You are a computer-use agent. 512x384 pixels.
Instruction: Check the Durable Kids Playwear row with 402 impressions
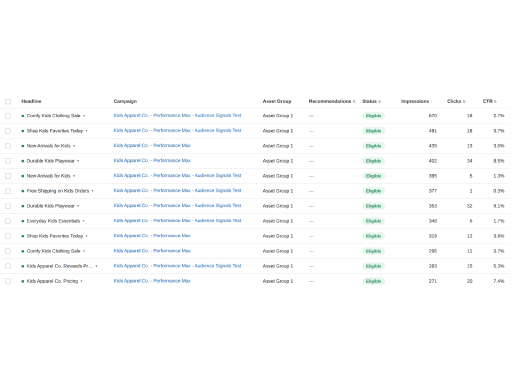tap(8, 161)
